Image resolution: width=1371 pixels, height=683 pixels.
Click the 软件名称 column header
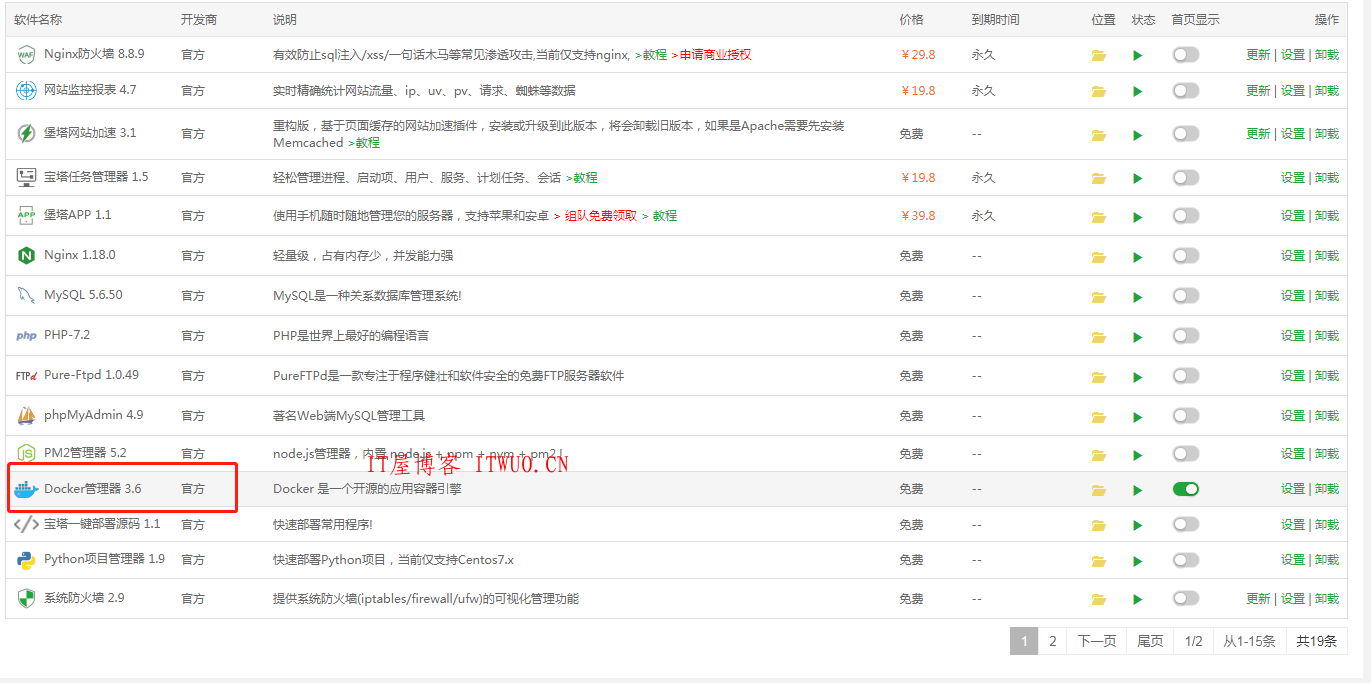(38, 20)
